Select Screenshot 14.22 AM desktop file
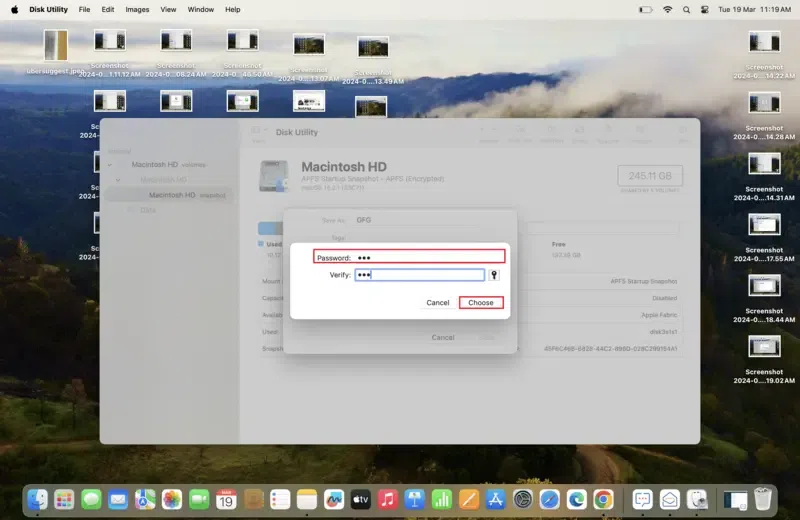 764,55
